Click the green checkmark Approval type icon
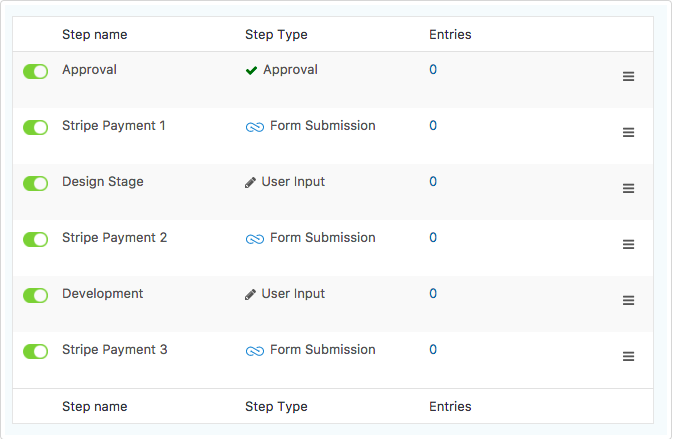Viewport: 673px width, 439px height. tap(251, 70)
